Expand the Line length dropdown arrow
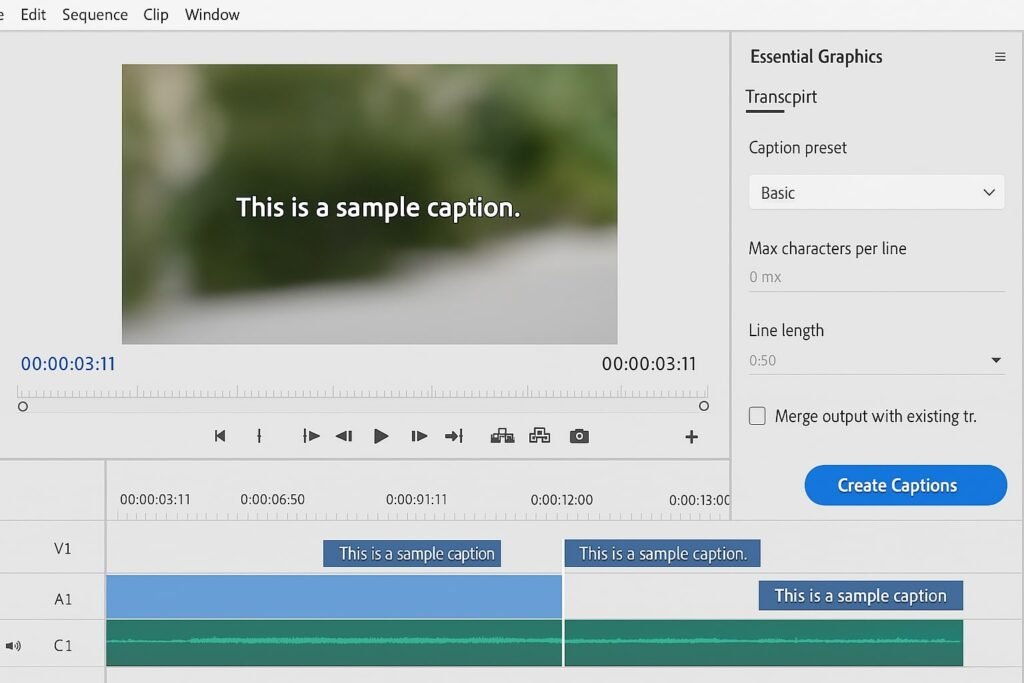This screenshot has width=1024, height=683. (x=996, y=360)
